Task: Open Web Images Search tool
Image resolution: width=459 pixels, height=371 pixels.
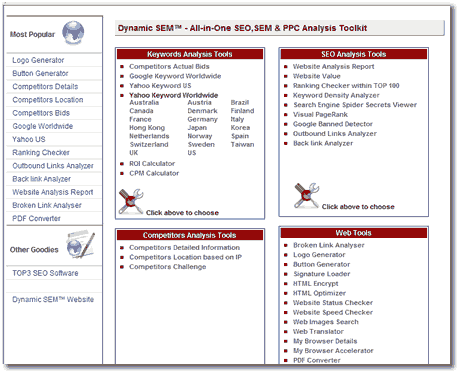Action: pos(326,322)
